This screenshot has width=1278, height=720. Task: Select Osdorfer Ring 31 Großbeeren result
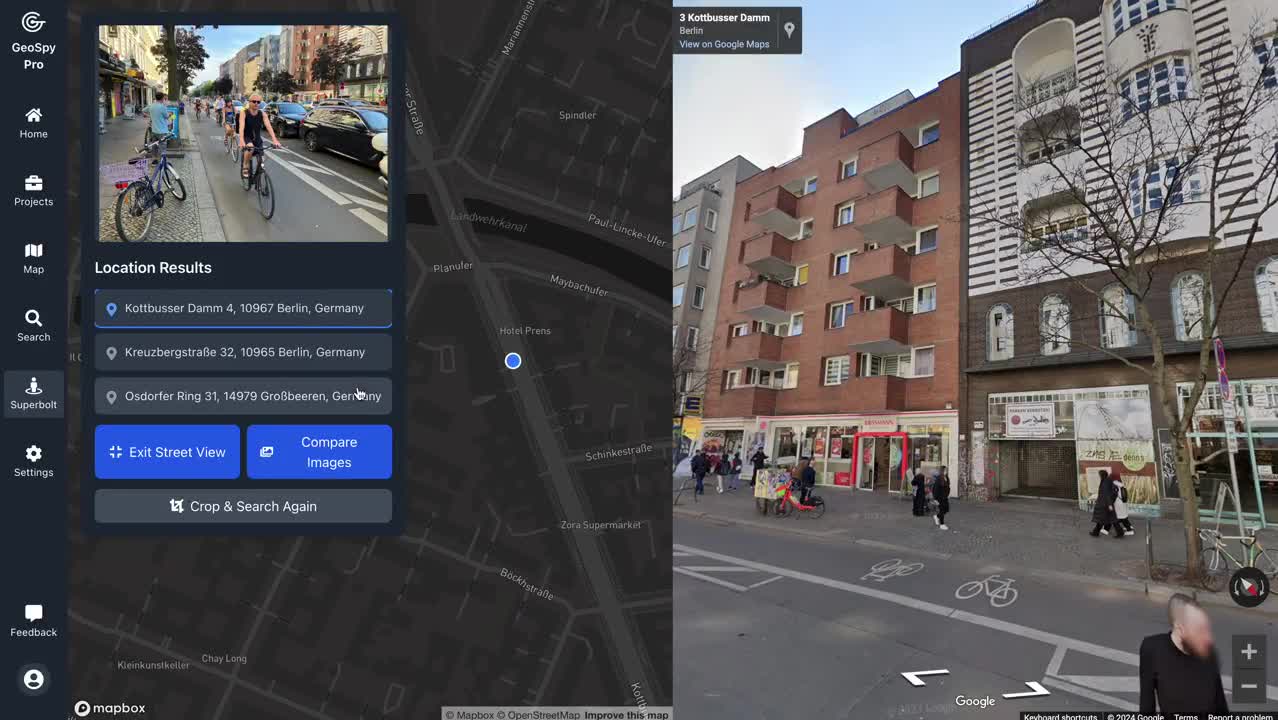243,396
